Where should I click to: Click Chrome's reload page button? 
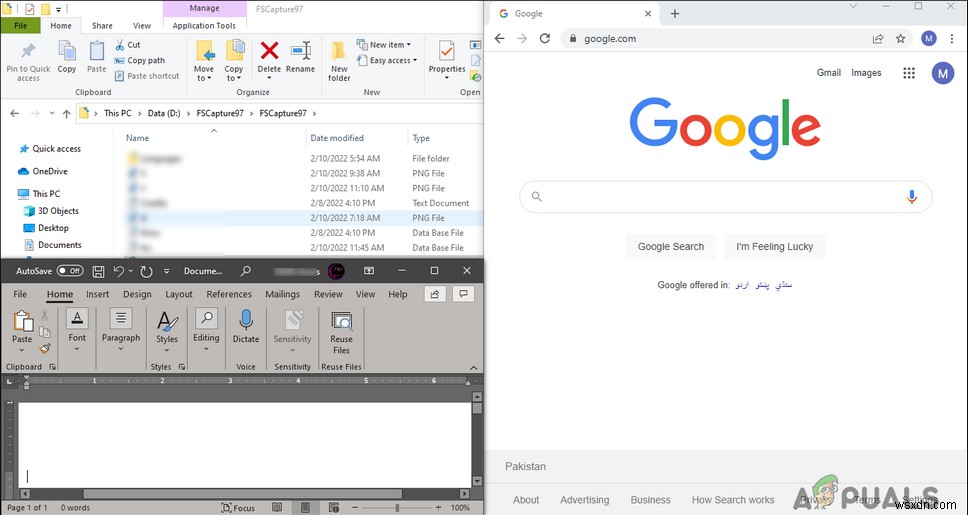[544, 38]
